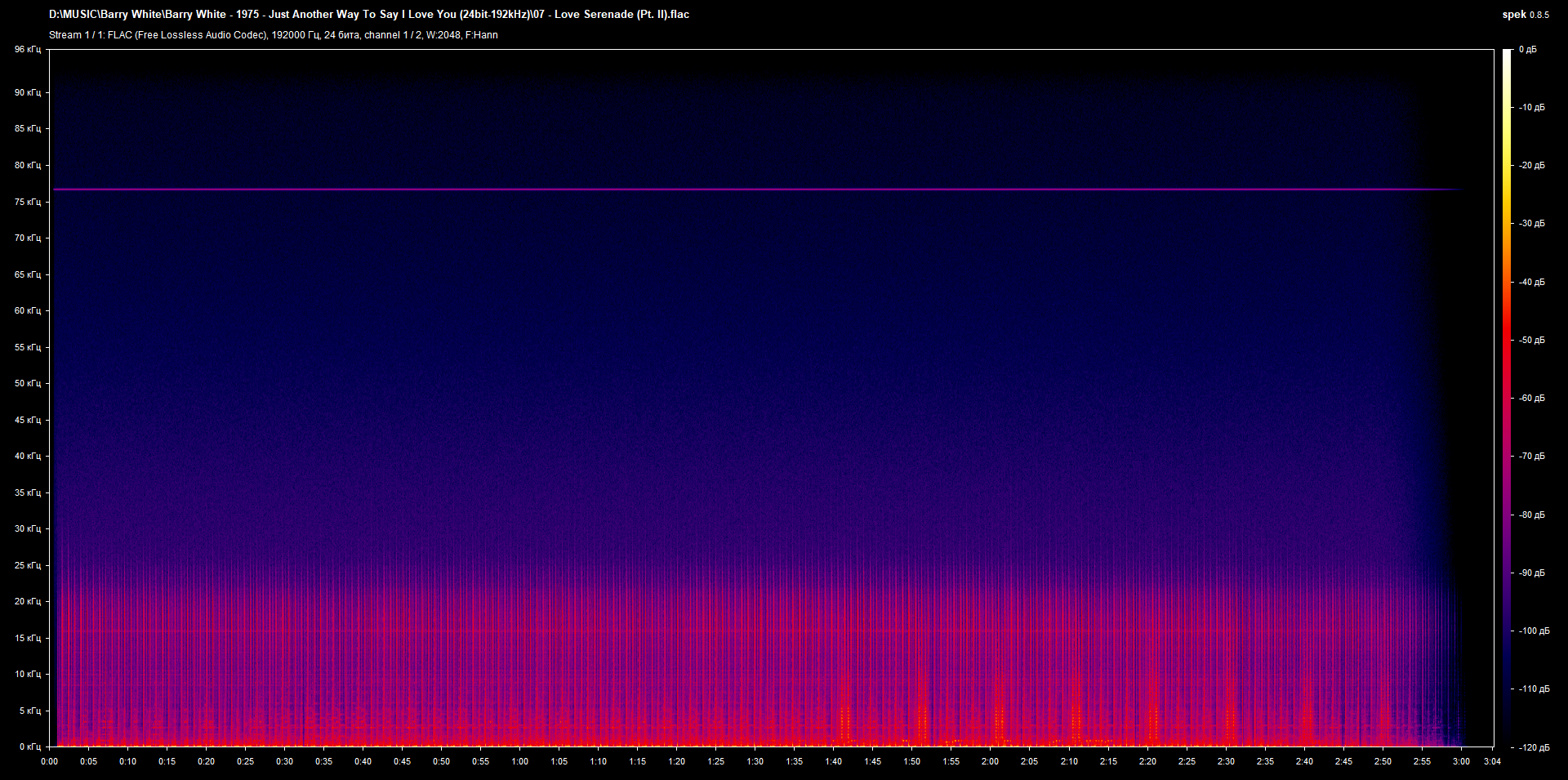Image resolution: width=1568 pixels, height=780 pixels.
Task: Click the 2:30 time axis label
Action: point(1226,761)
